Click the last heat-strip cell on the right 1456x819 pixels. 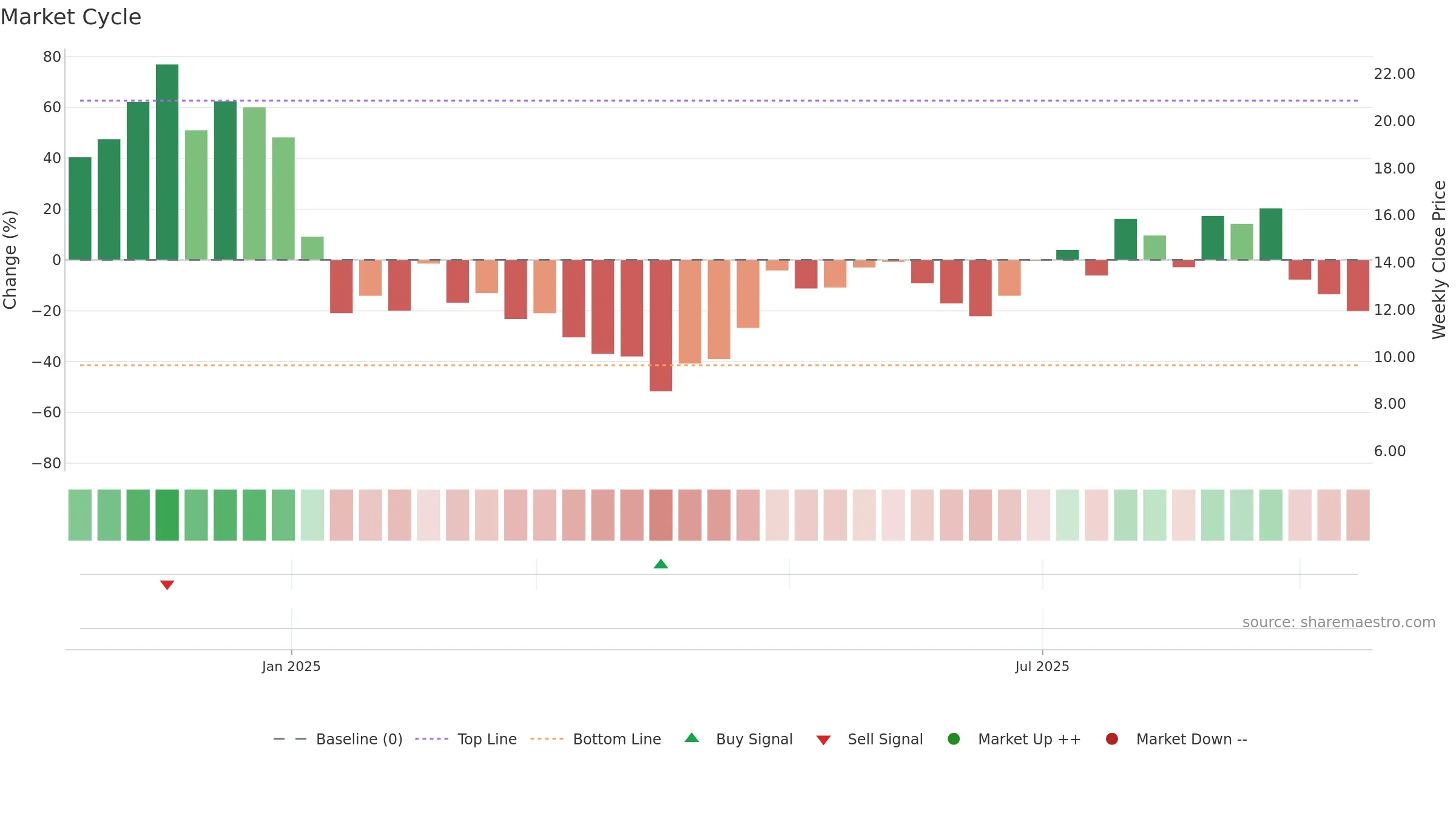[x=1358, y=515]
